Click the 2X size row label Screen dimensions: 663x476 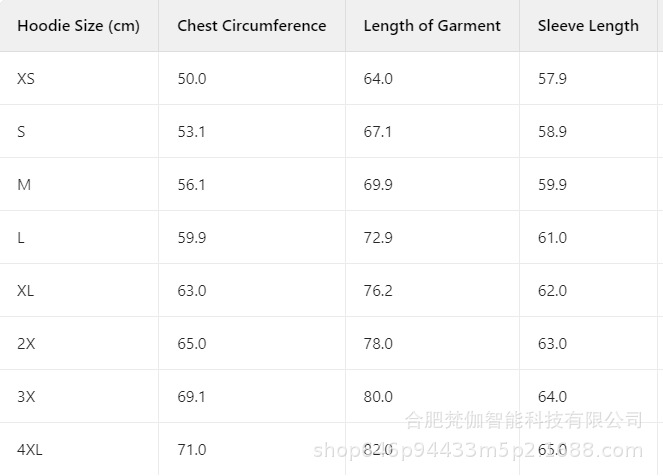(26, 343)
